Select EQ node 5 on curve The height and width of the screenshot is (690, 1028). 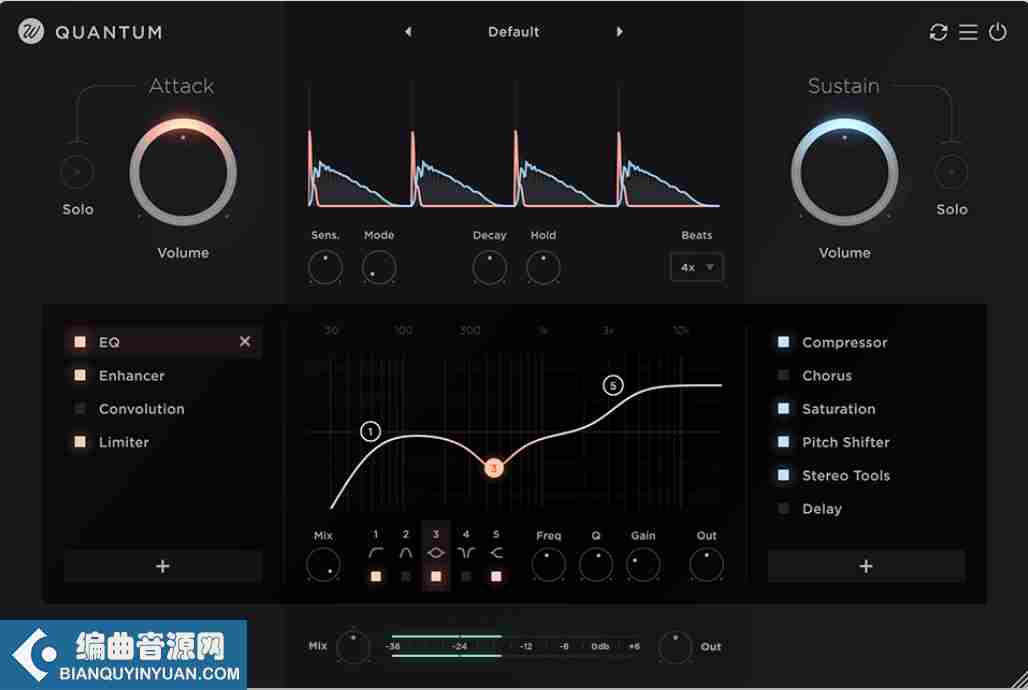(613, 386)
